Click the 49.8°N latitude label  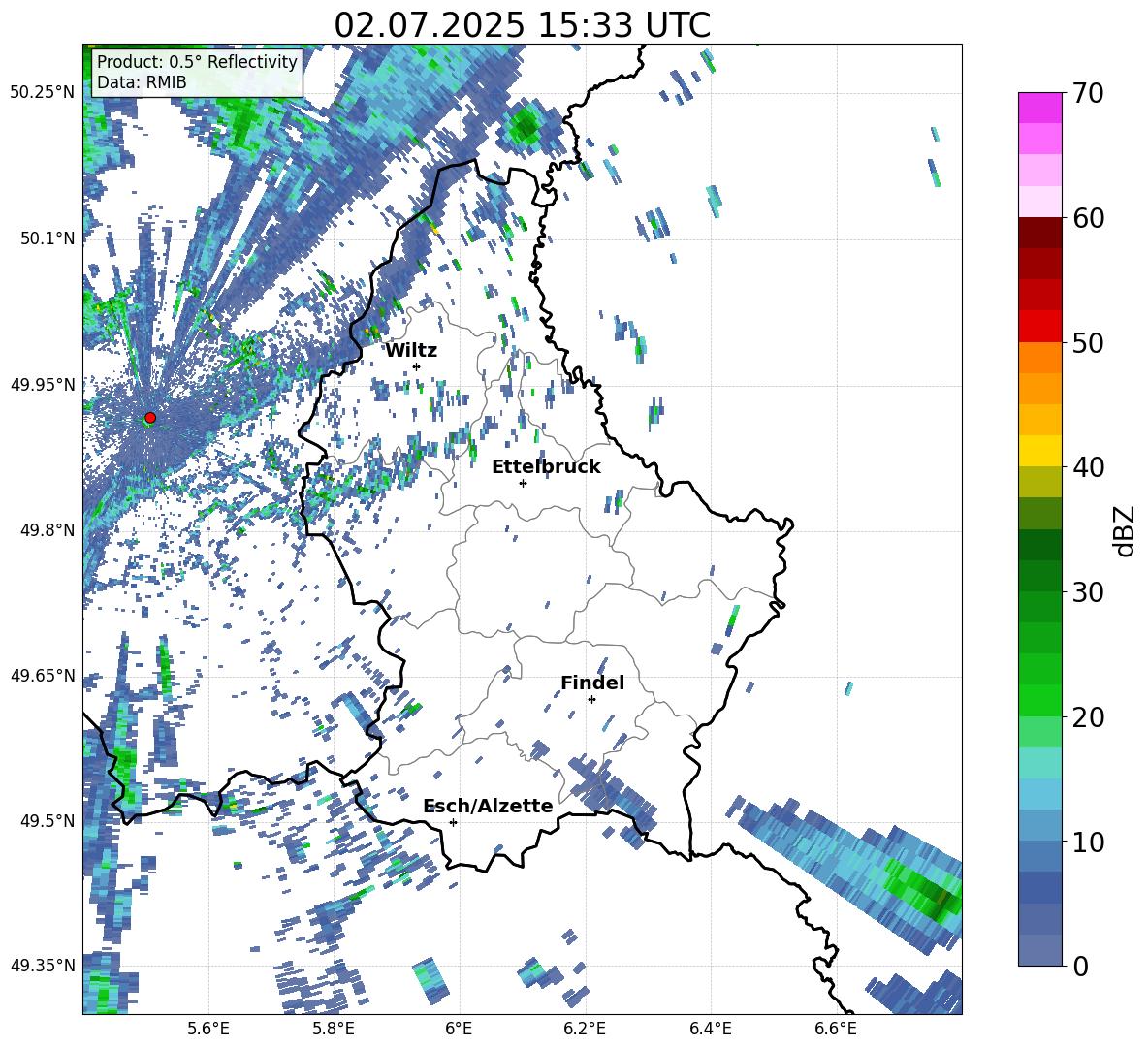(48, 530)
